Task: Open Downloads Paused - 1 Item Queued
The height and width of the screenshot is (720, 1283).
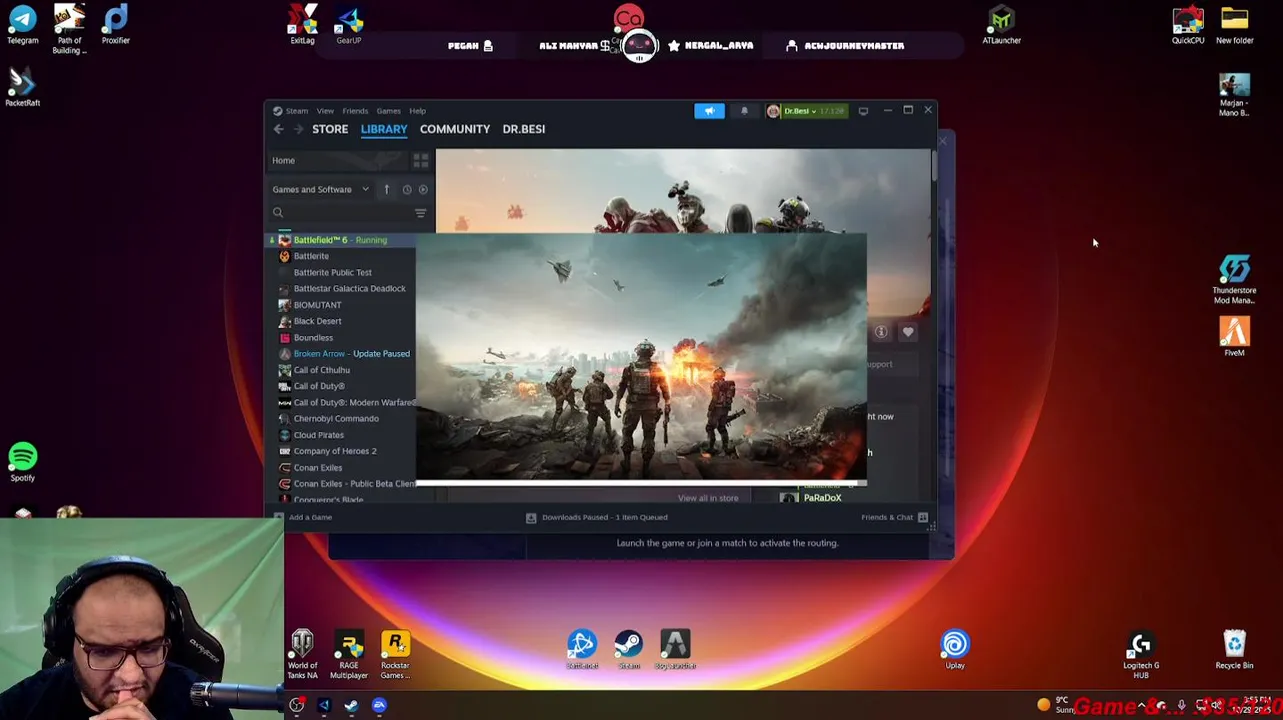Action: [x=597, y=517]
